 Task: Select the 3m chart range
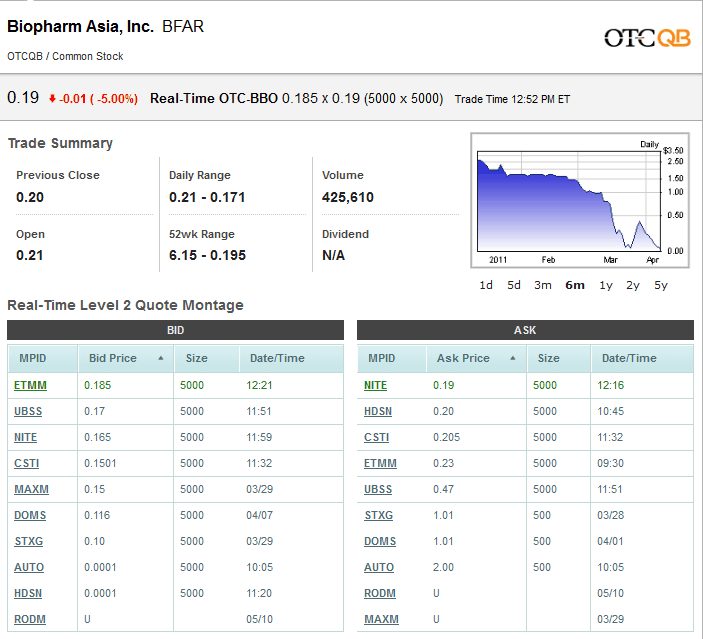(x=542, y=285)
